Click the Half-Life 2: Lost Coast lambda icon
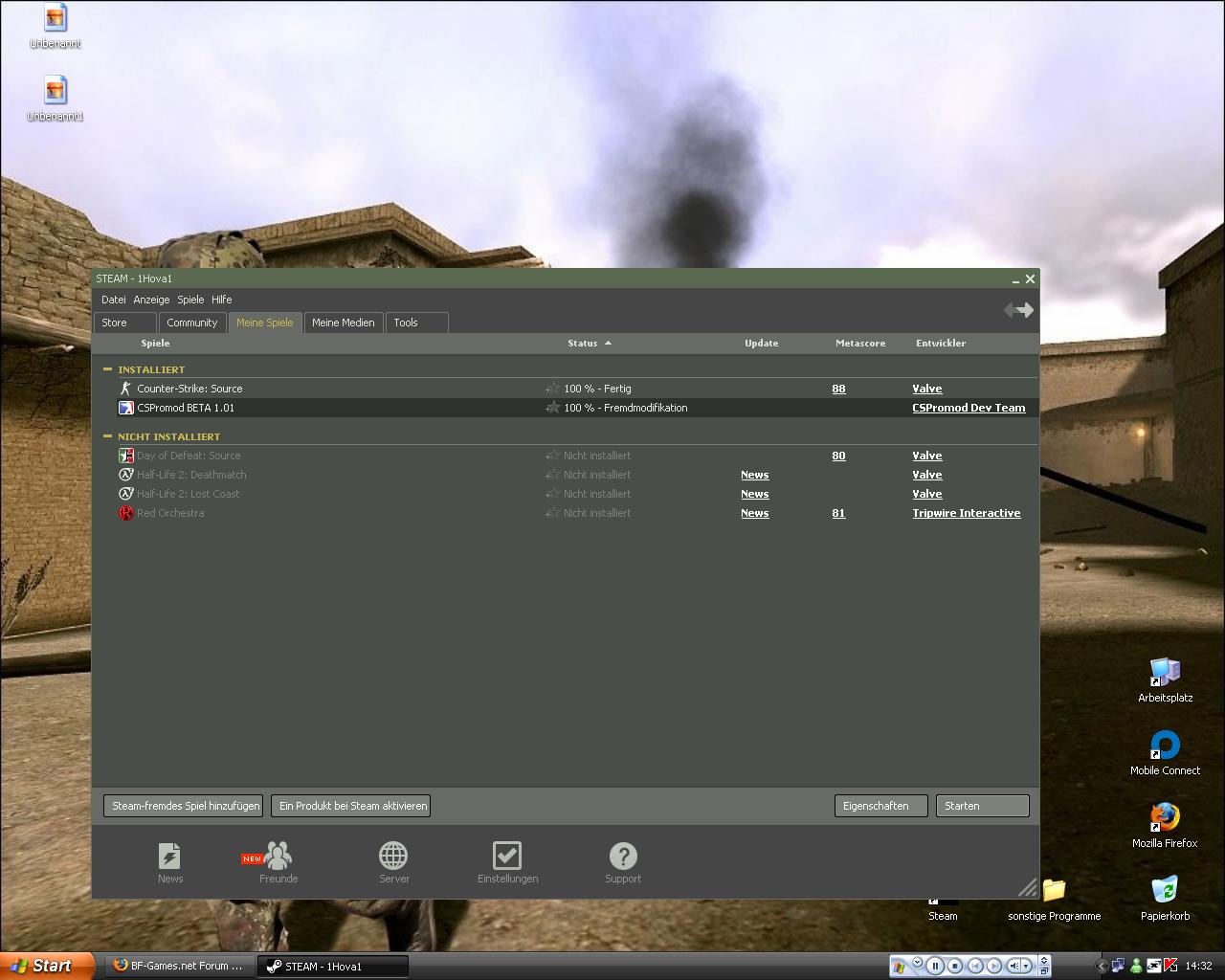This screenshot has height=980, width=1225. click(125, 494)
